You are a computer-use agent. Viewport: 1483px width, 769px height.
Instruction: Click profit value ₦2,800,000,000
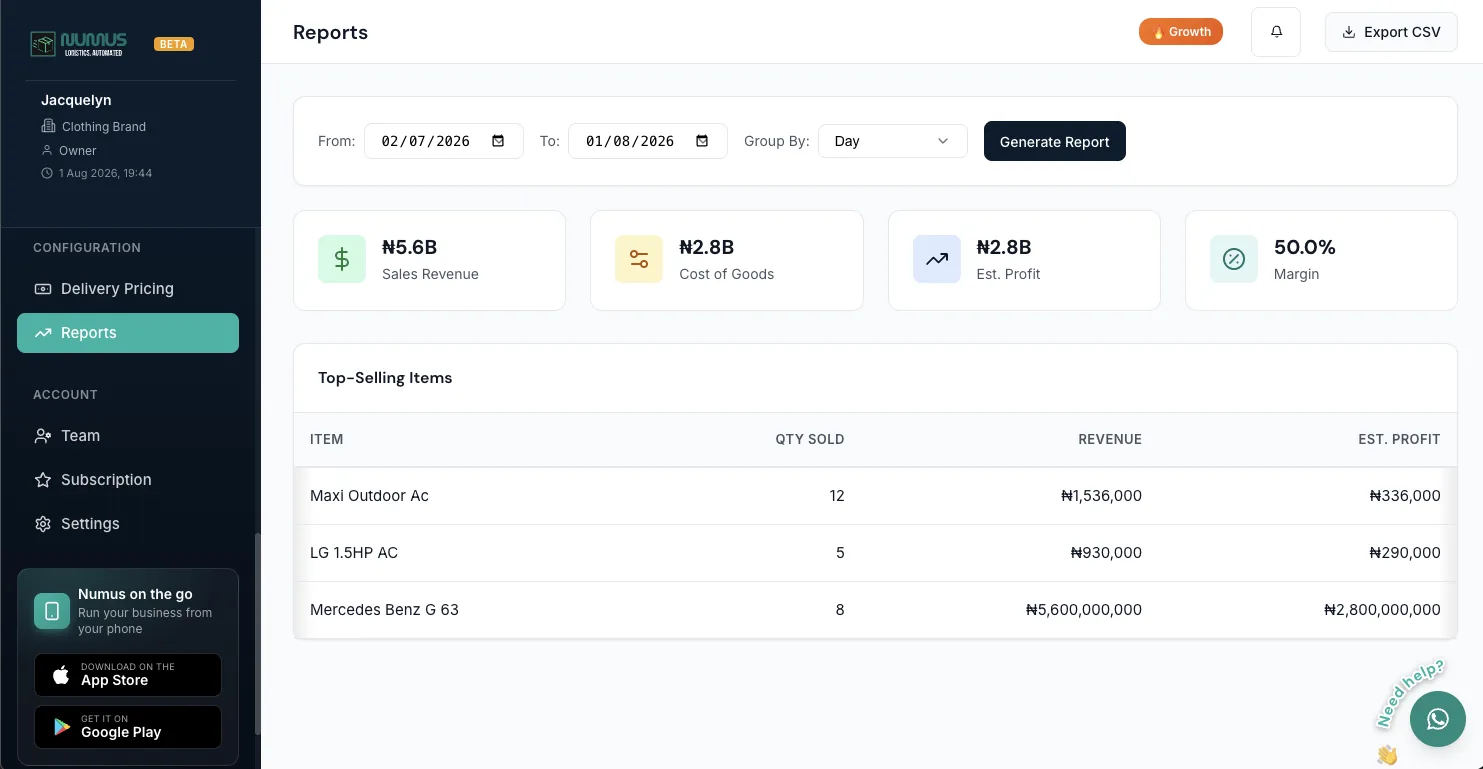[x=1382, y=610]
